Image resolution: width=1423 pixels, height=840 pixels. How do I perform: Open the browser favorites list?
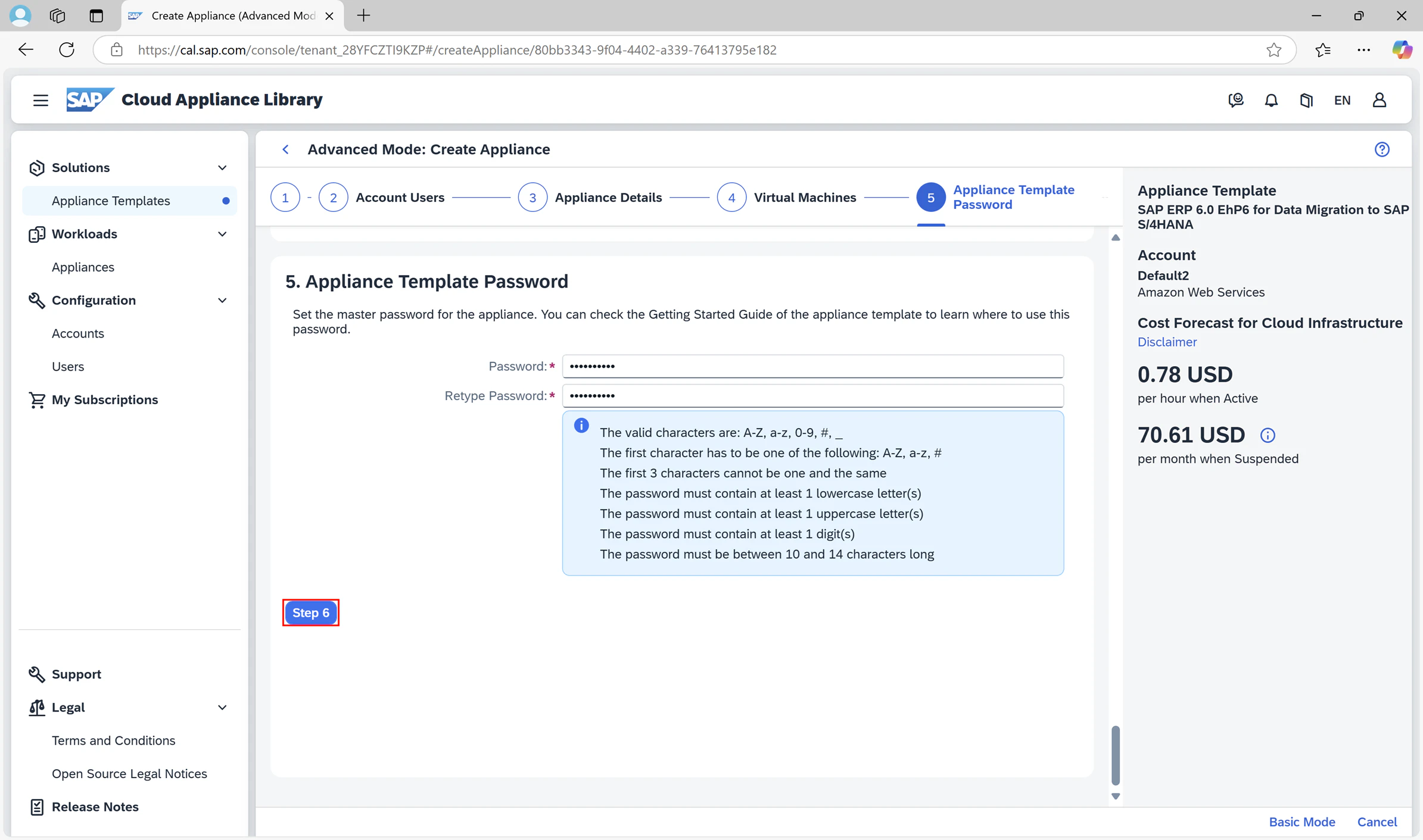[1323, 49]
